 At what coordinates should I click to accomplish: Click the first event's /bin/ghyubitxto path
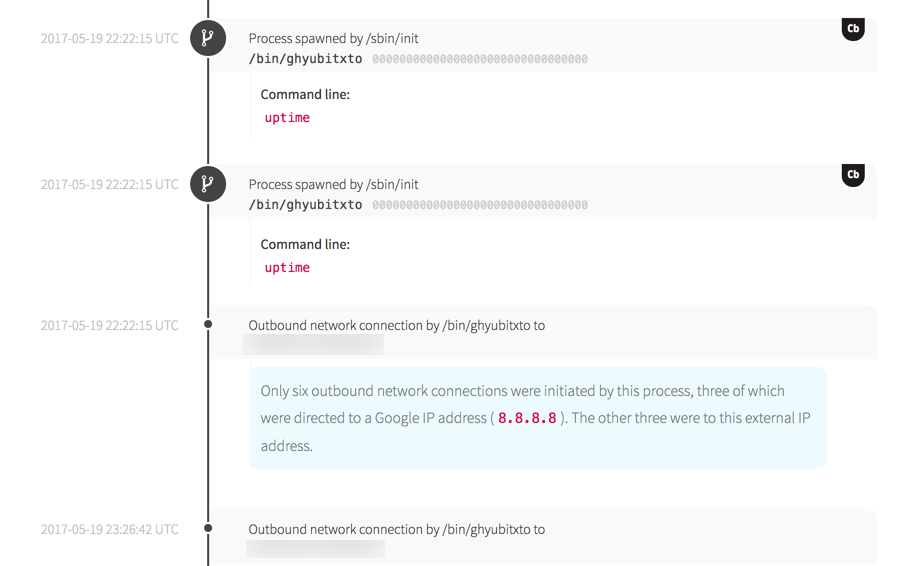pos(305,59)
